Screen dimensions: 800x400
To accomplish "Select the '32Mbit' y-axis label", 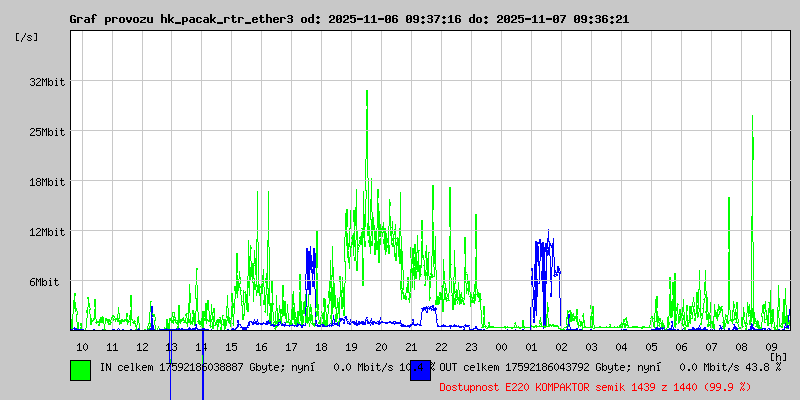I will click(x=46, y=82).
